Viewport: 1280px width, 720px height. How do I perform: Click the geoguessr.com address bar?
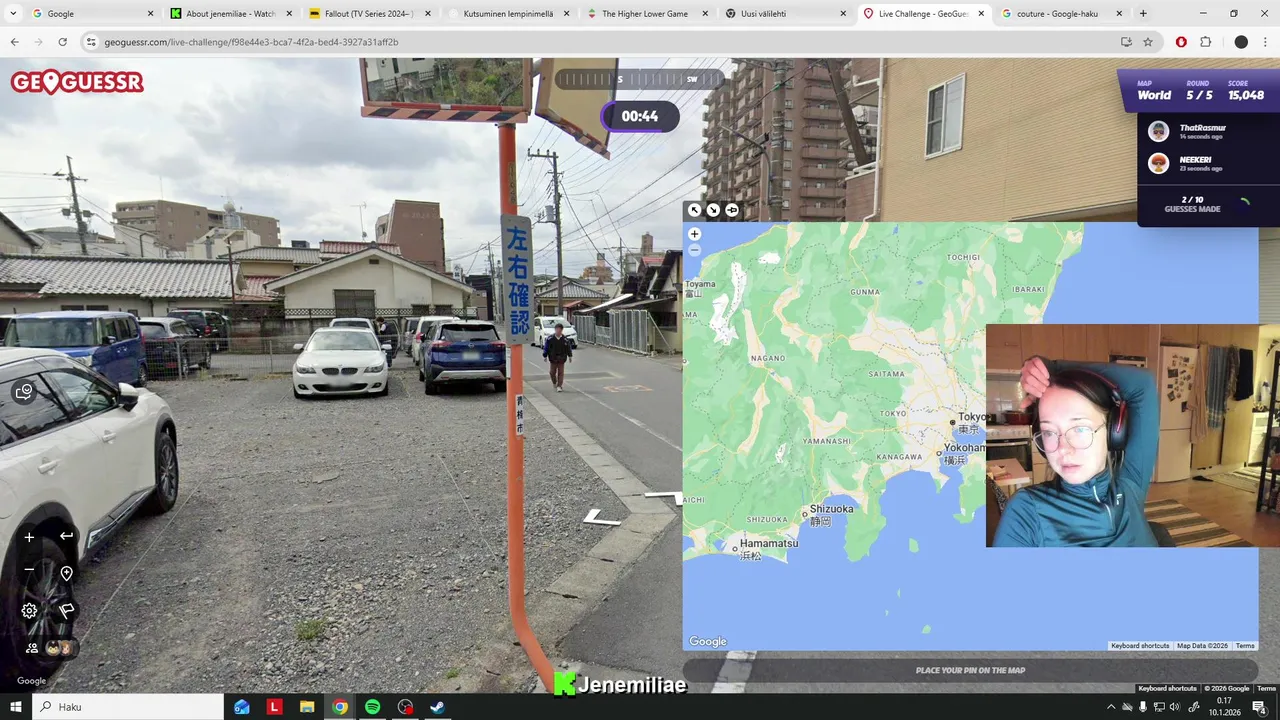point(600,42)
